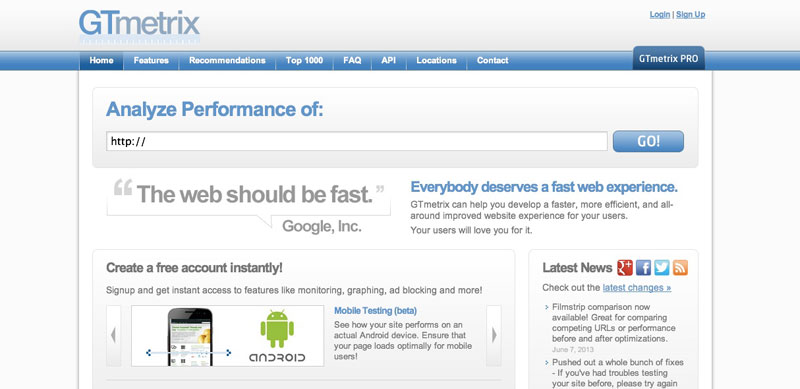The image size is (800, 389).
Task: Click the green Android robot logo
Action: click(277, 329)
